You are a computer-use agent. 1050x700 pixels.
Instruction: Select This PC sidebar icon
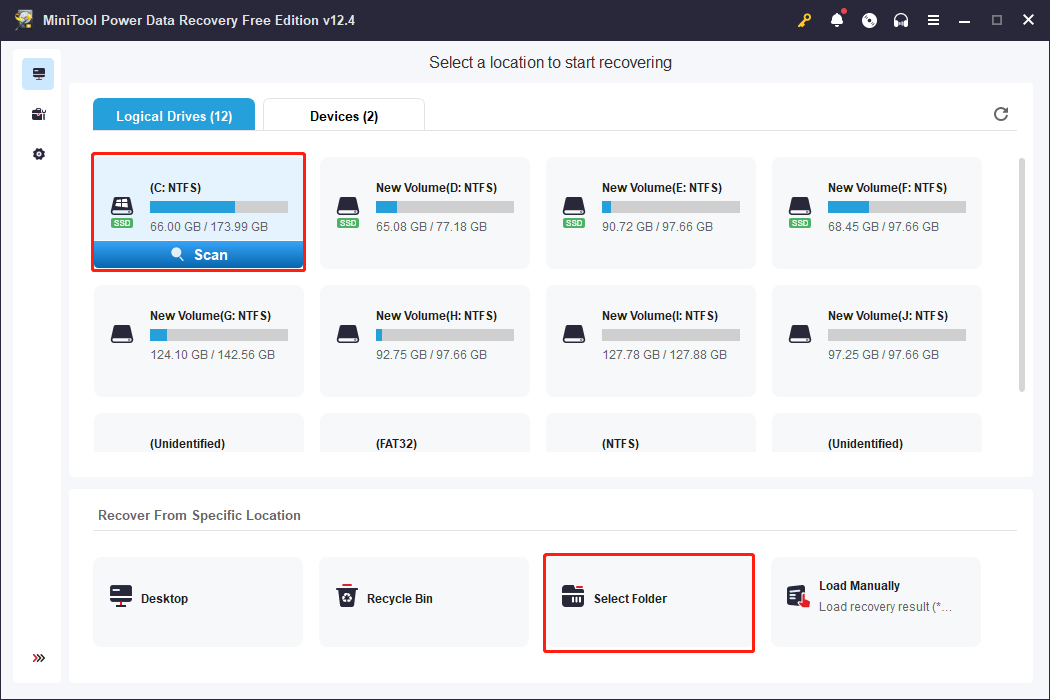click(x=38, y=74)
